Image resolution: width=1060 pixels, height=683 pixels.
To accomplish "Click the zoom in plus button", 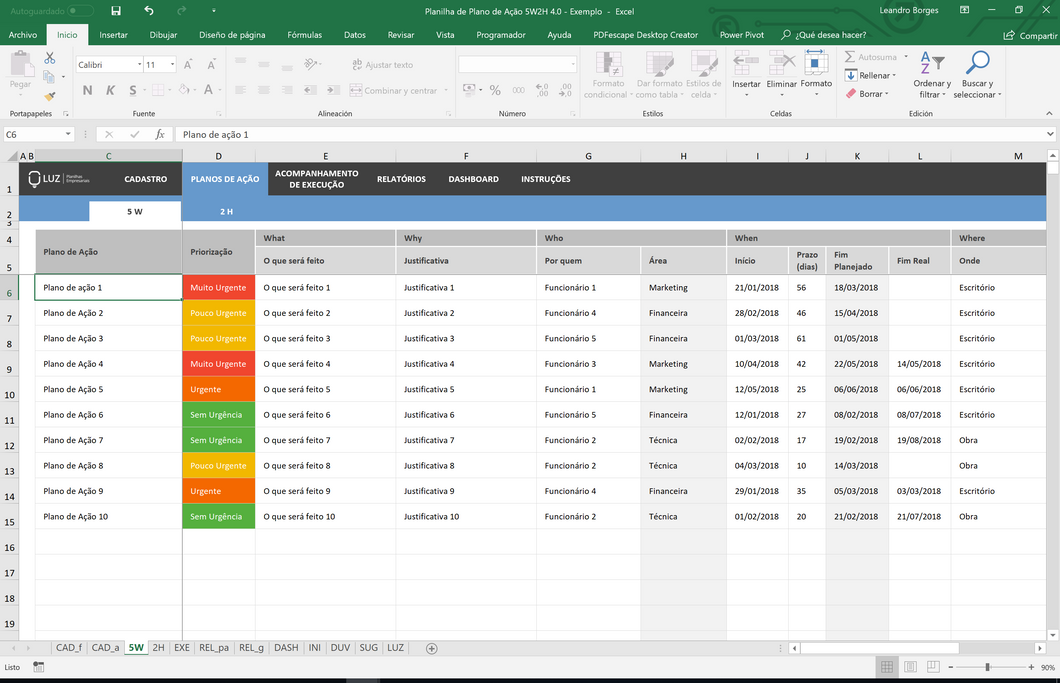I will [x=1031, y=667].
